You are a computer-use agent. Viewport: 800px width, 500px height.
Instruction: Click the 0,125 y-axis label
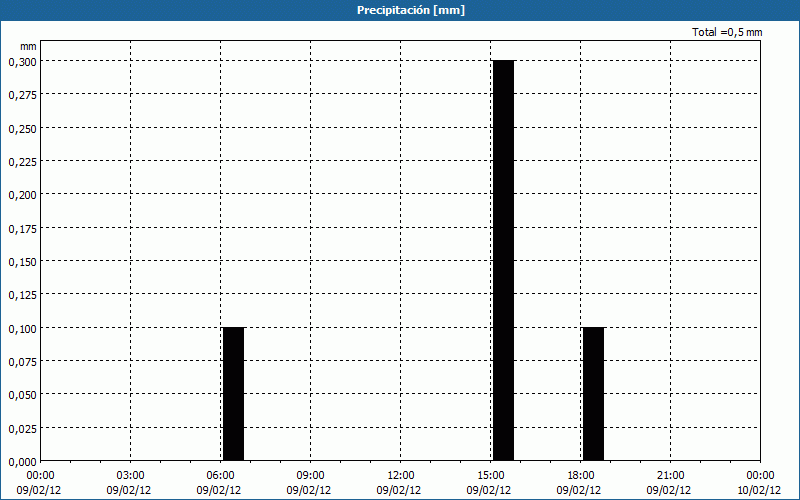coord(22,295)
